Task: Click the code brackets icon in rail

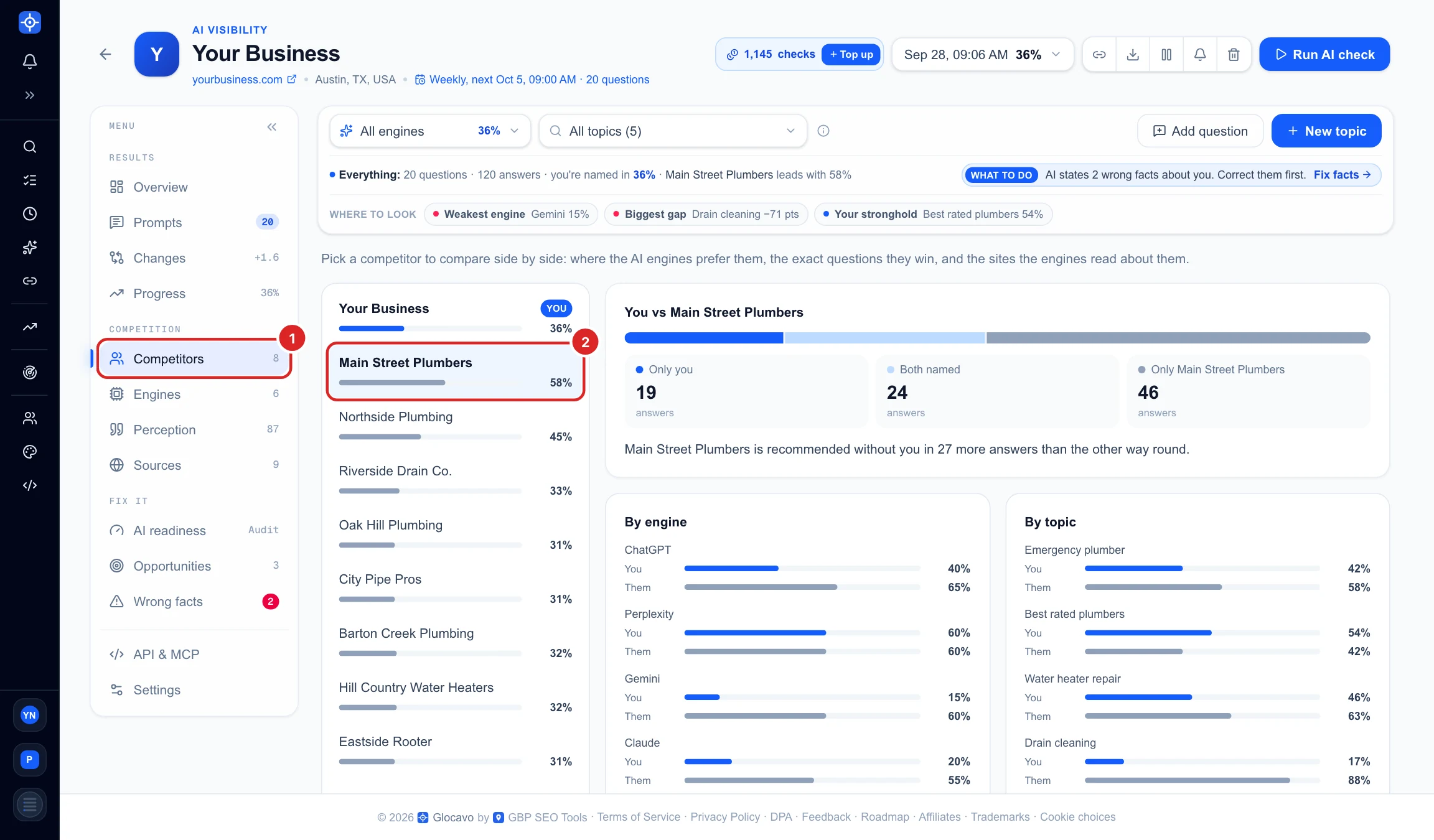Action: click(29, 485)
